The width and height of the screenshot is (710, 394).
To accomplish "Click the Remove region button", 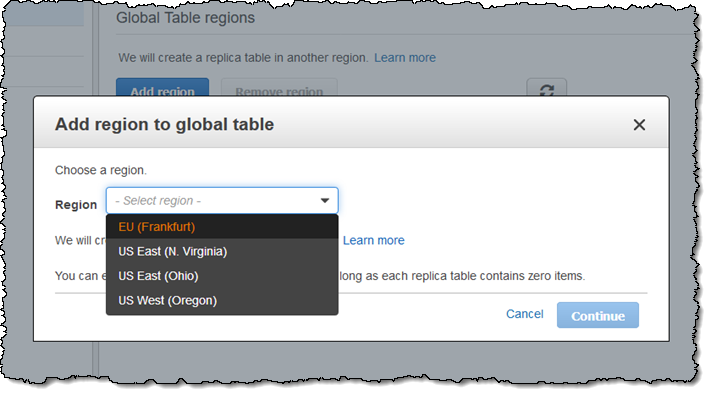I will tap(279, 87).
